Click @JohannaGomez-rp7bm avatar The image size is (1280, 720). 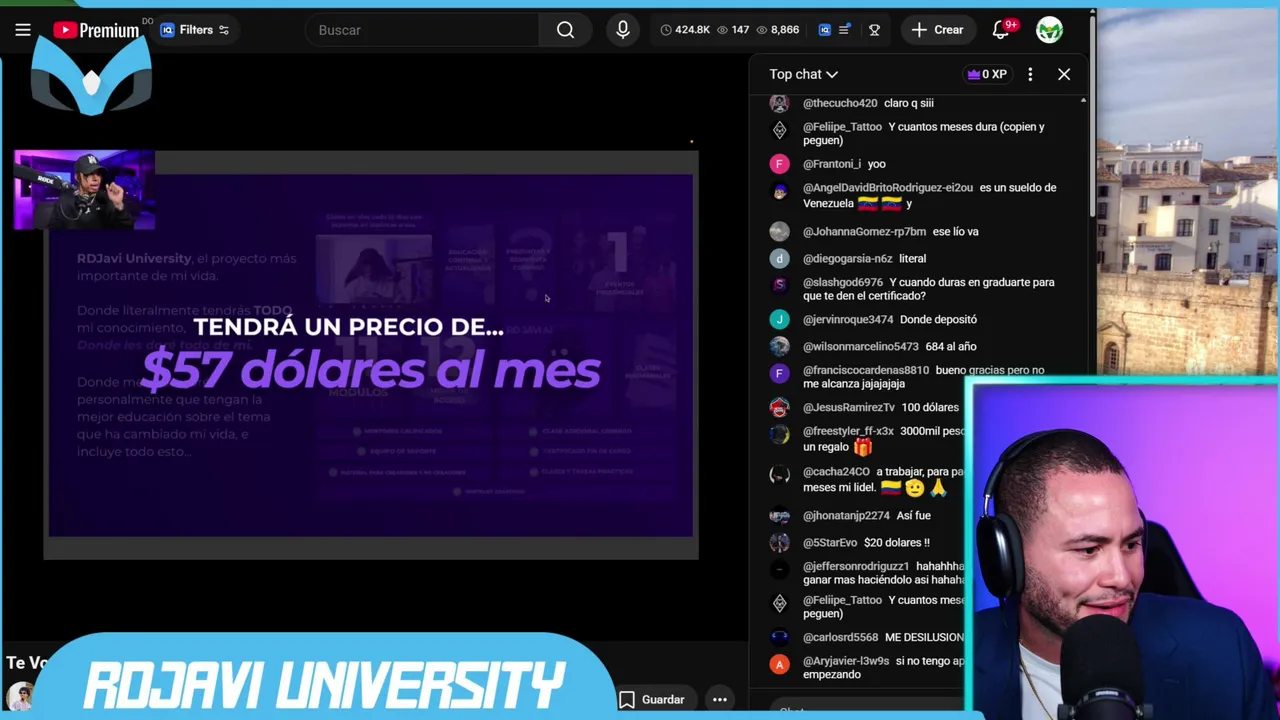coord(779,231)
